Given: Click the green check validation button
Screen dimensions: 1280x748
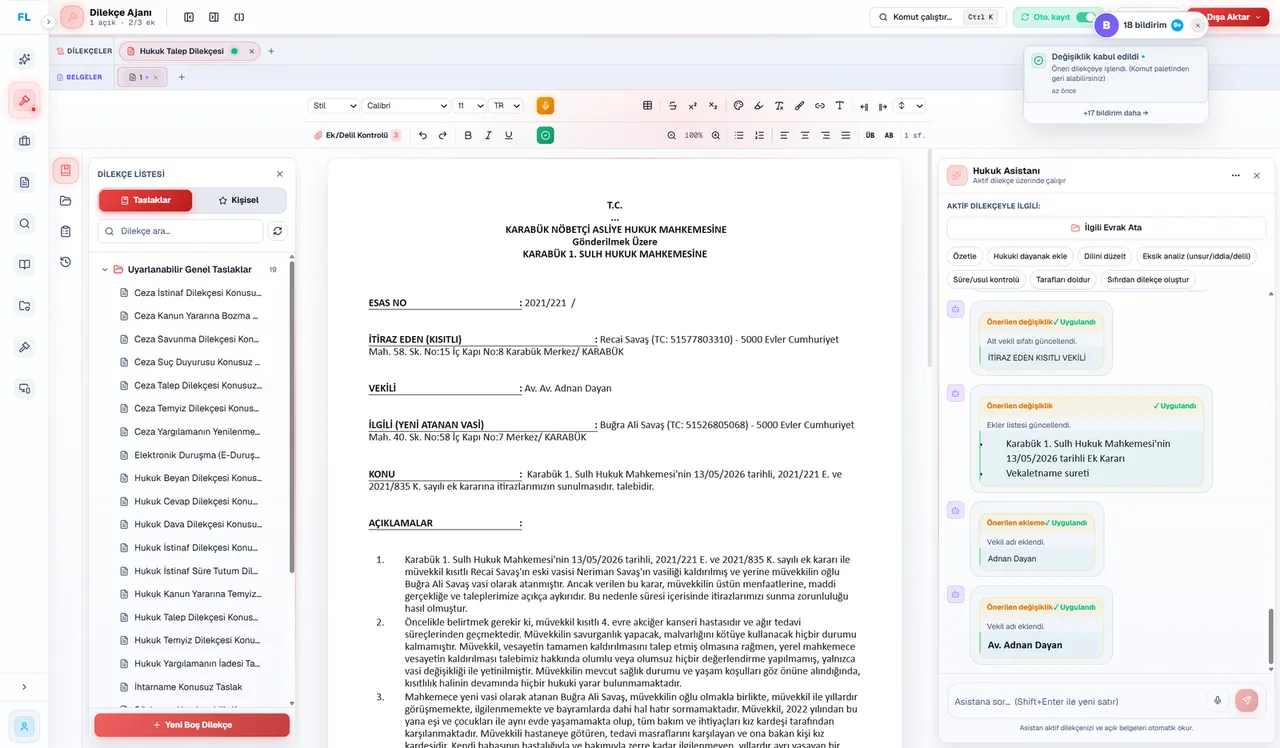Looking at the screenshot, I should click(x=545, y=135).
